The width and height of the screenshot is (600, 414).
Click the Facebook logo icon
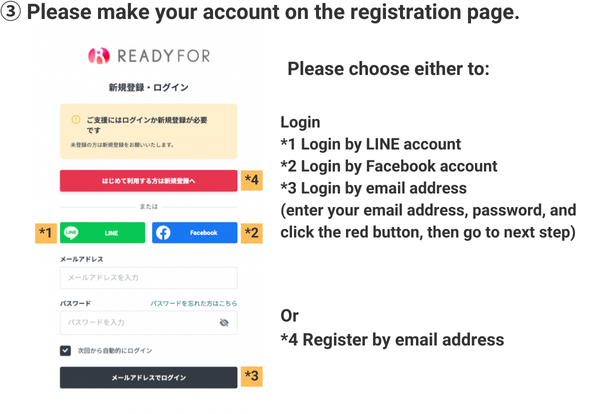click(x=164, y=232)
